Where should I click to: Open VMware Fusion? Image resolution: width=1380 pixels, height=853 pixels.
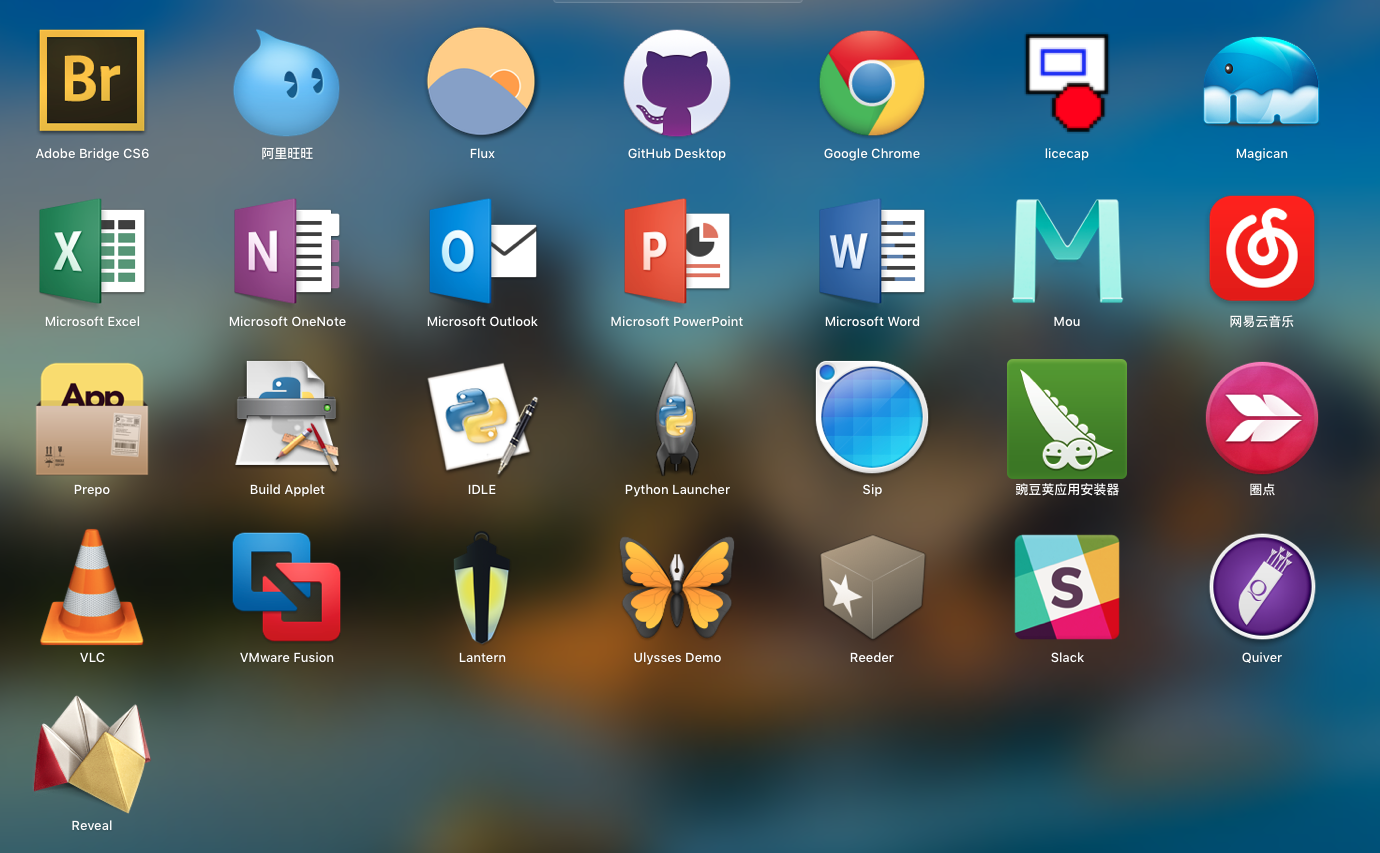(287, 586)
